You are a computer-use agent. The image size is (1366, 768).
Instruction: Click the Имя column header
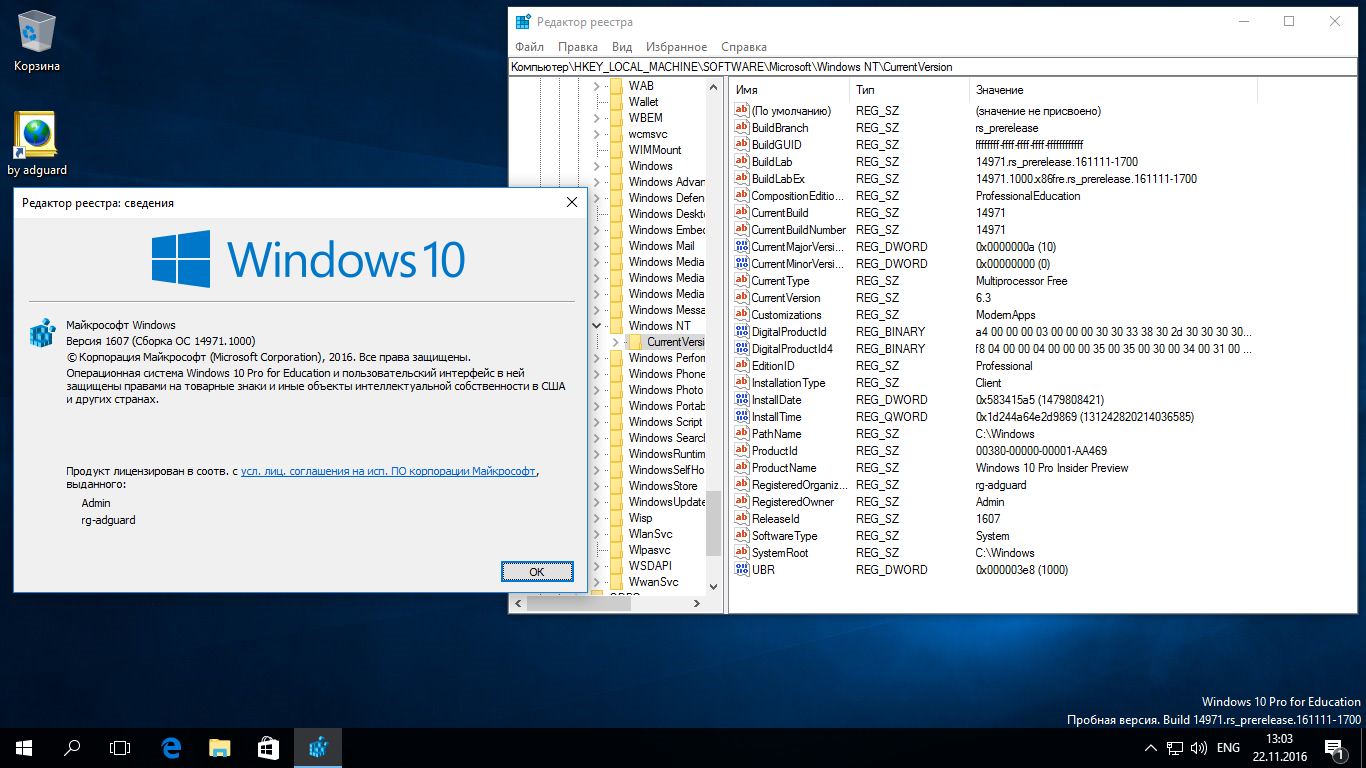(790, 90)
